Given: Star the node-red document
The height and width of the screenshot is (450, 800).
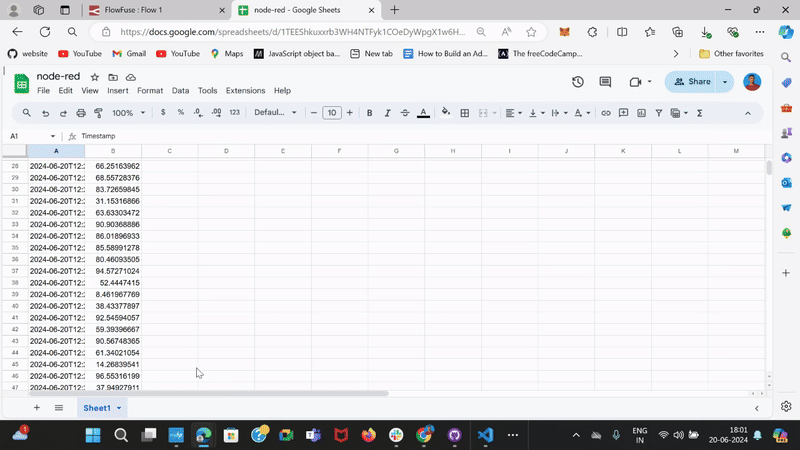Looking at the screenshot, I should [95, 77].
